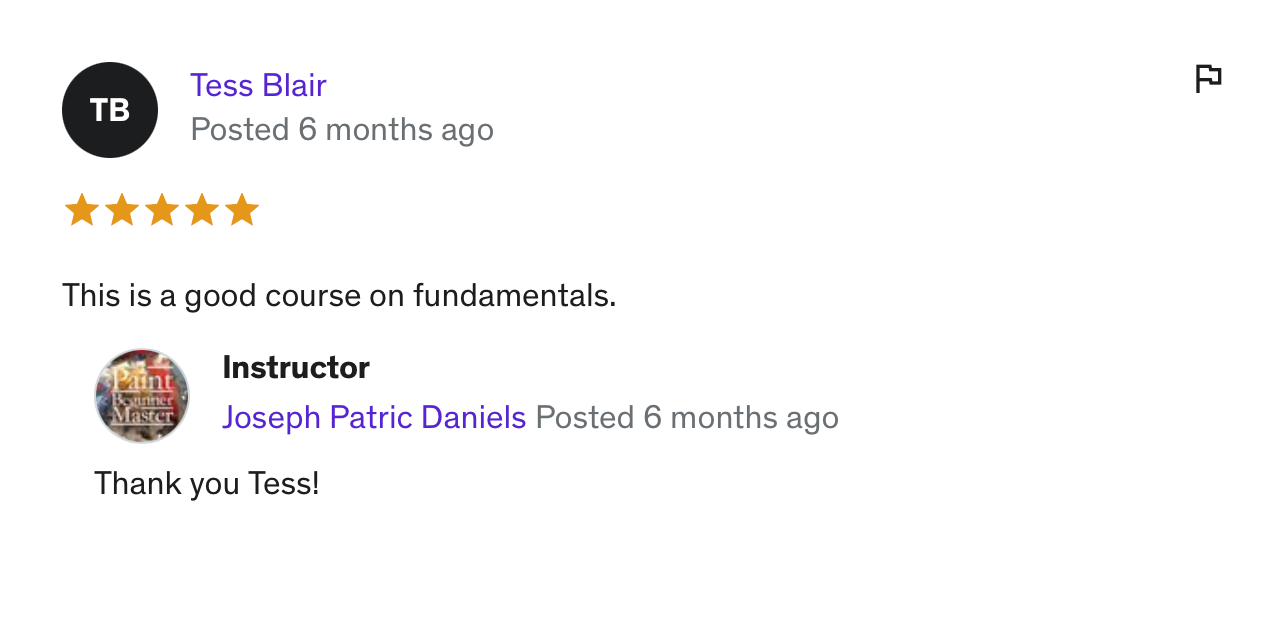Click the review text about fundamentals
Viewport: 1288px width, 638px height.
[x=339, y=296]
